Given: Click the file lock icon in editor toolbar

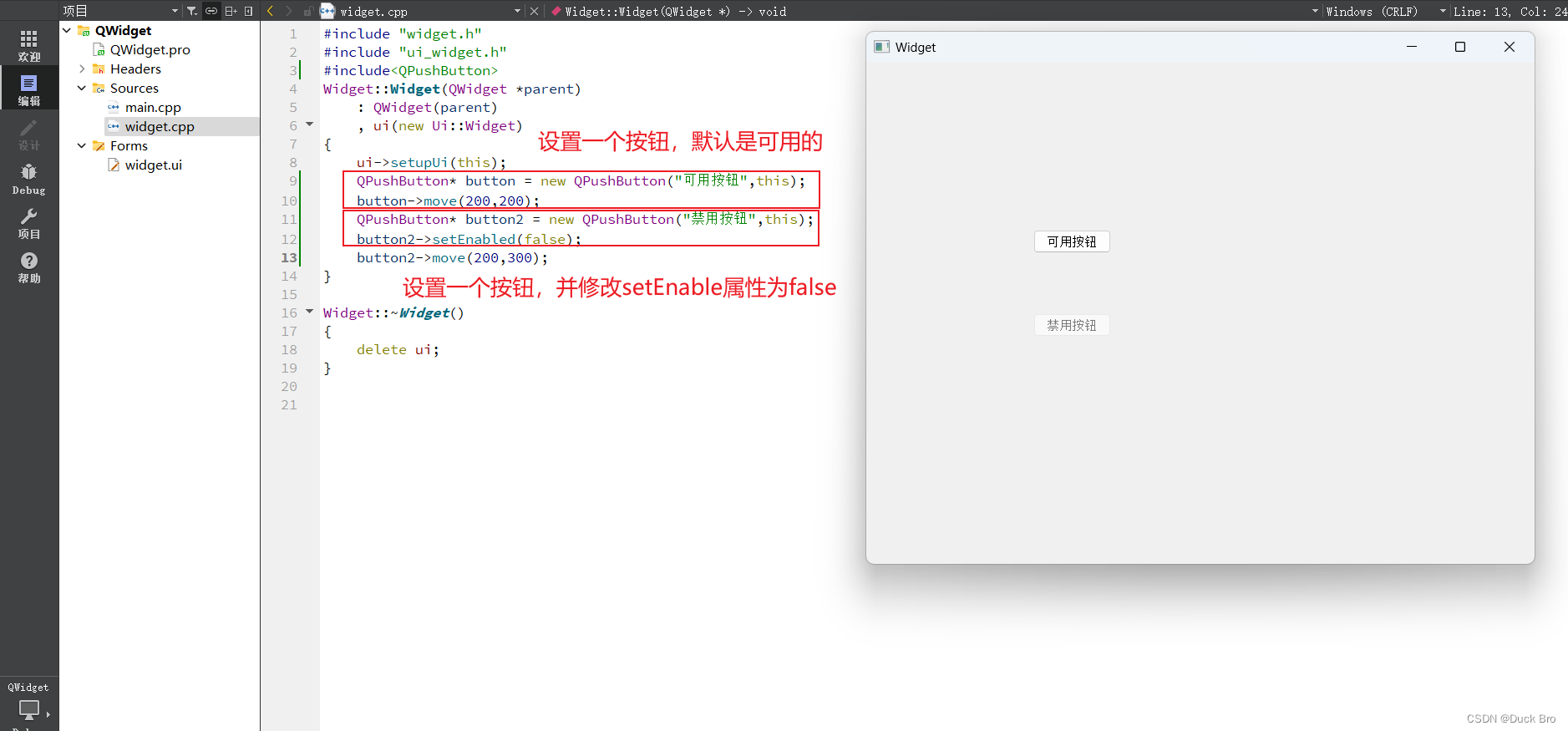Looking at the screenshot, I should 308,11.
